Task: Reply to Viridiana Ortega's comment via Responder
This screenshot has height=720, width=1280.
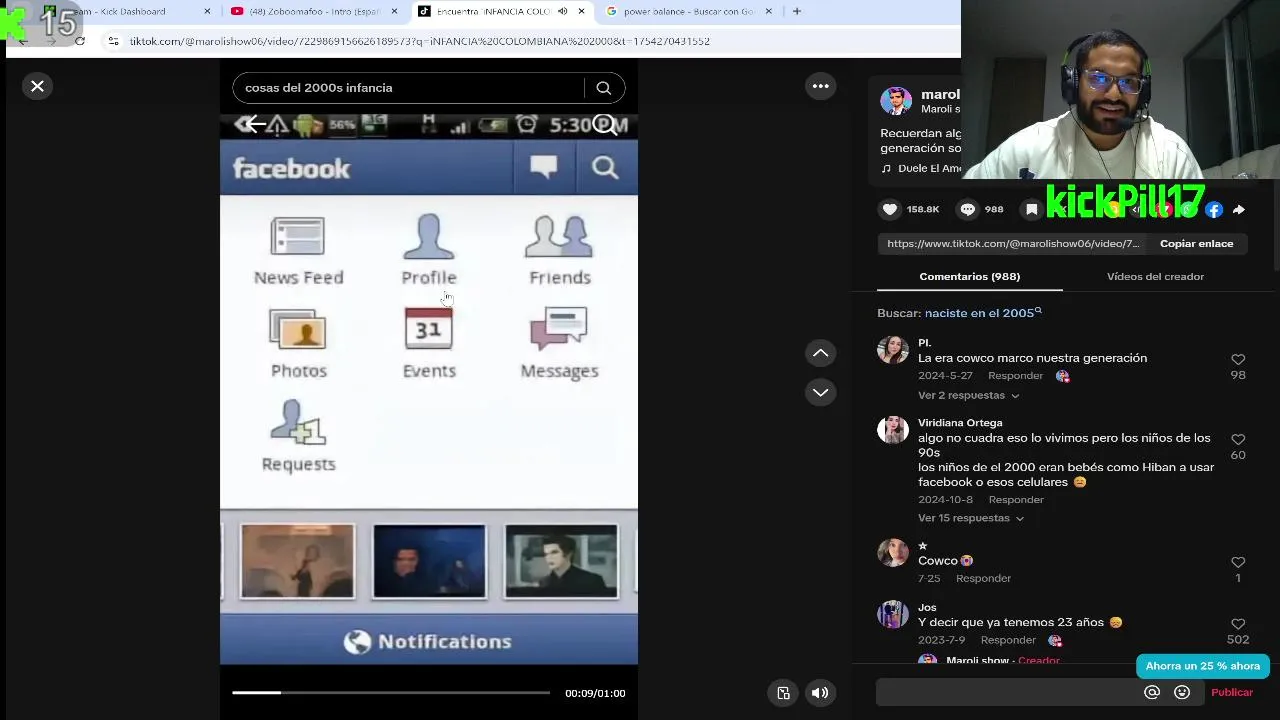Action: click(x=1016, y=500)
